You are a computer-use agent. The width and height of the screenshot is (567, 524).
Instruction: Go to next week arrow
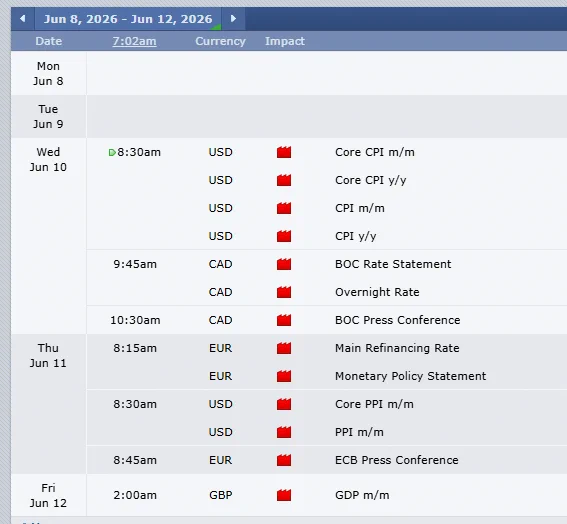[x=233, y=18]
